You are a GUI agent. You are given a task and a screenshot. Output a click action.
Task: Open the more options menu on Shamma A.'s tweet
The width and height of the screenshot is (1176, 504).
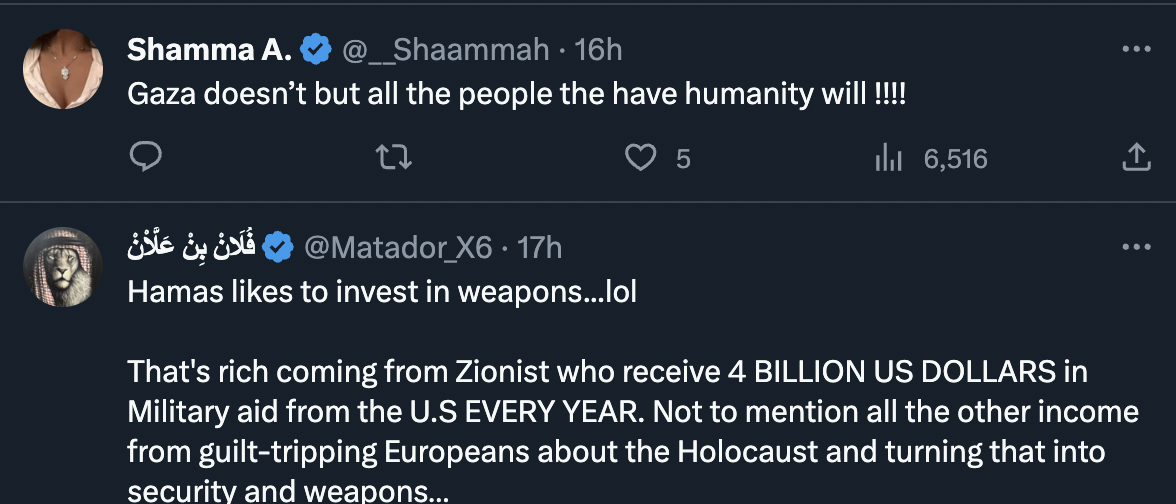(1135, 48)
